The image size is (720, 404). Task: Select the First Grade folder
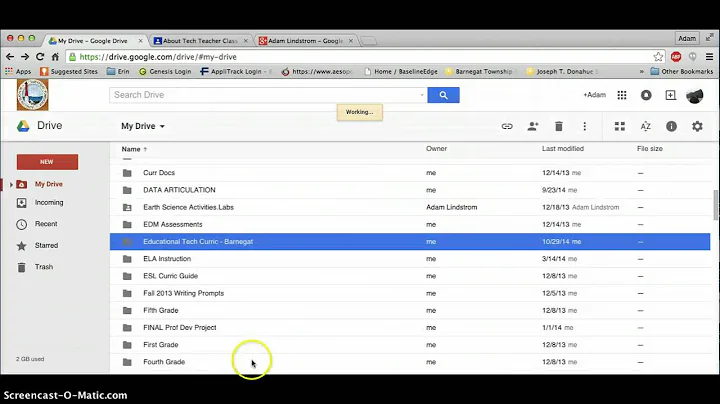[x=410, y=345]
